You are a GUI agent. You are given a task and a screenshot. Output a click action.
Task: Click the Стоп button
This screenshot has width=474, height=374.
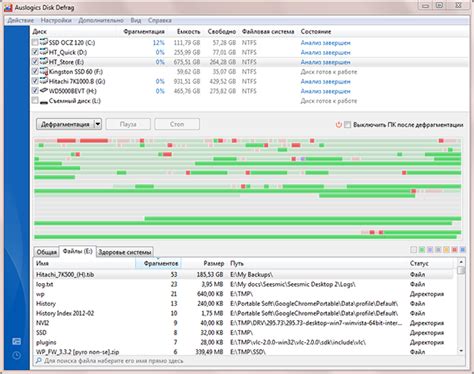click(x=177, y=124)
